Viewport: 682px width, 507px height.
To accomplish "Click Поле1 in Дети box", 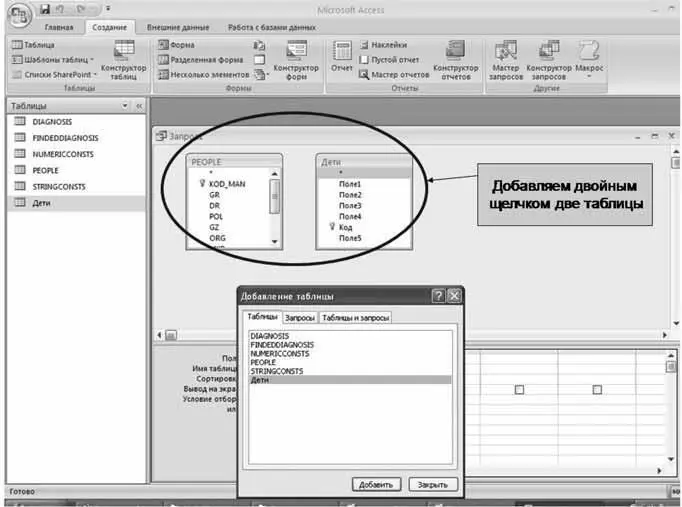I will coord(350,184).
